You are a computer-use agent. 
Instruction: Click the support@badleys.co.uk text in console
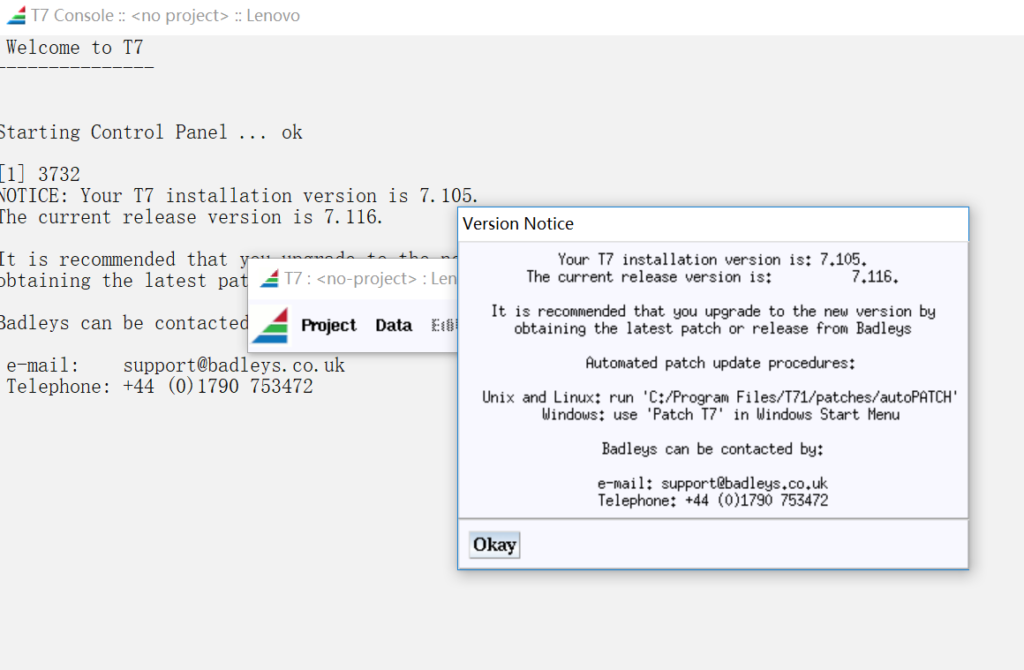pos(234,365)
